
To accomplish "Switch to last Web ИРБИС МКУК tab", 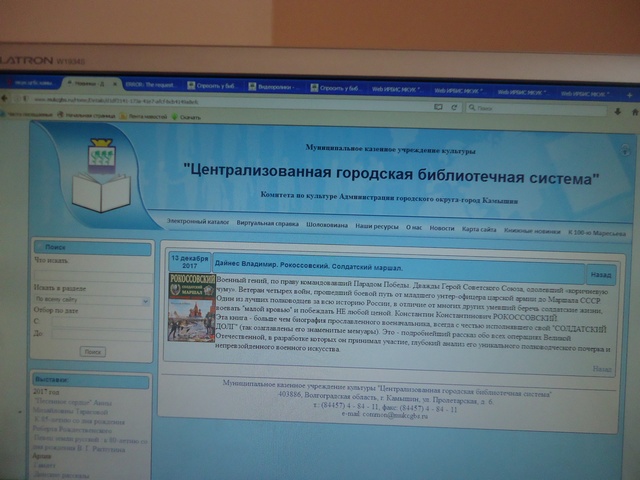I will pos(585,94).
